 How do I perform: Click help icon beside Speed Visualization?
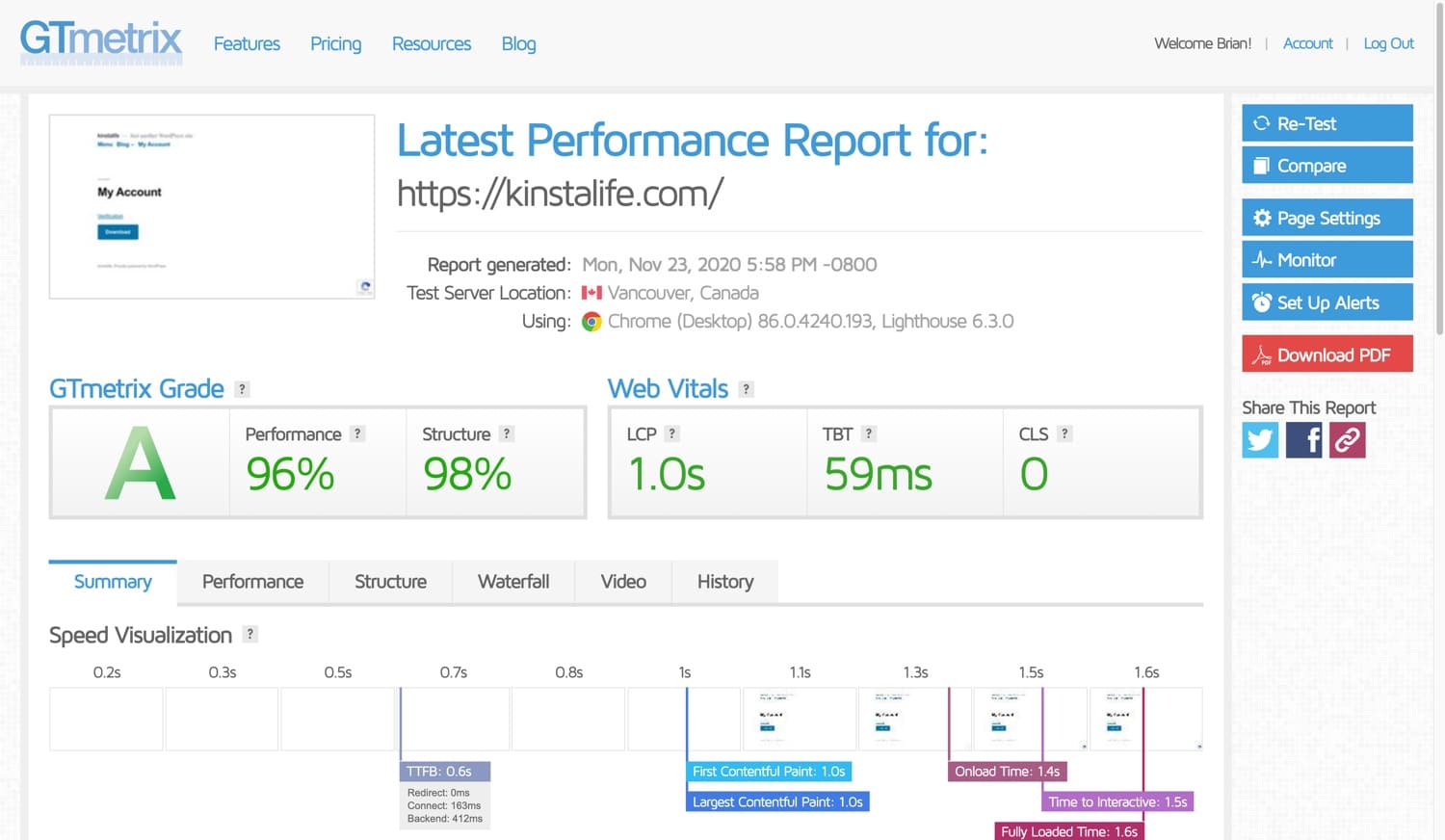click(x=250, y=634)
